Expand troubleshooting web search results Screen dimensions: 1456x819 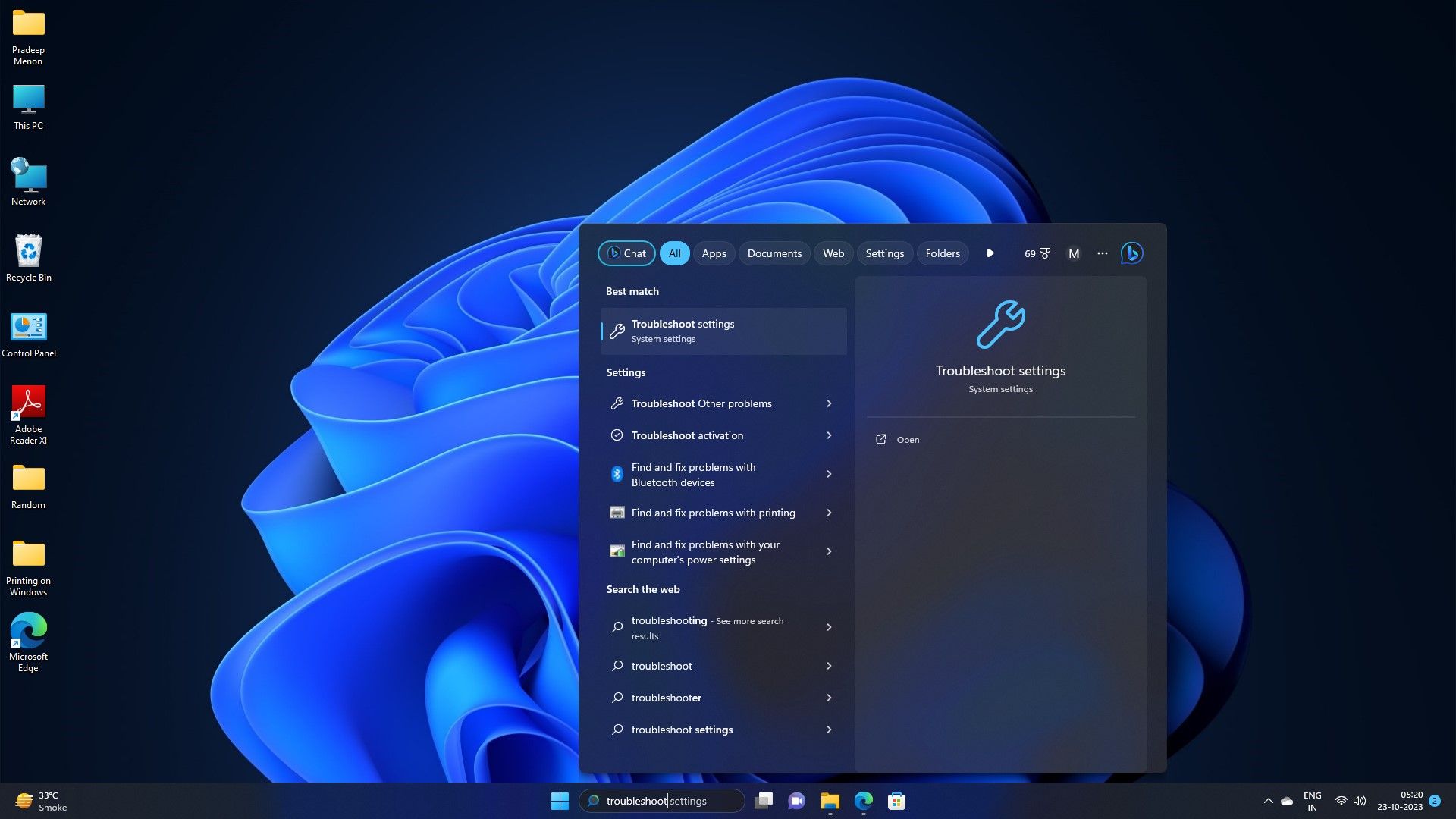click(828, 628)
